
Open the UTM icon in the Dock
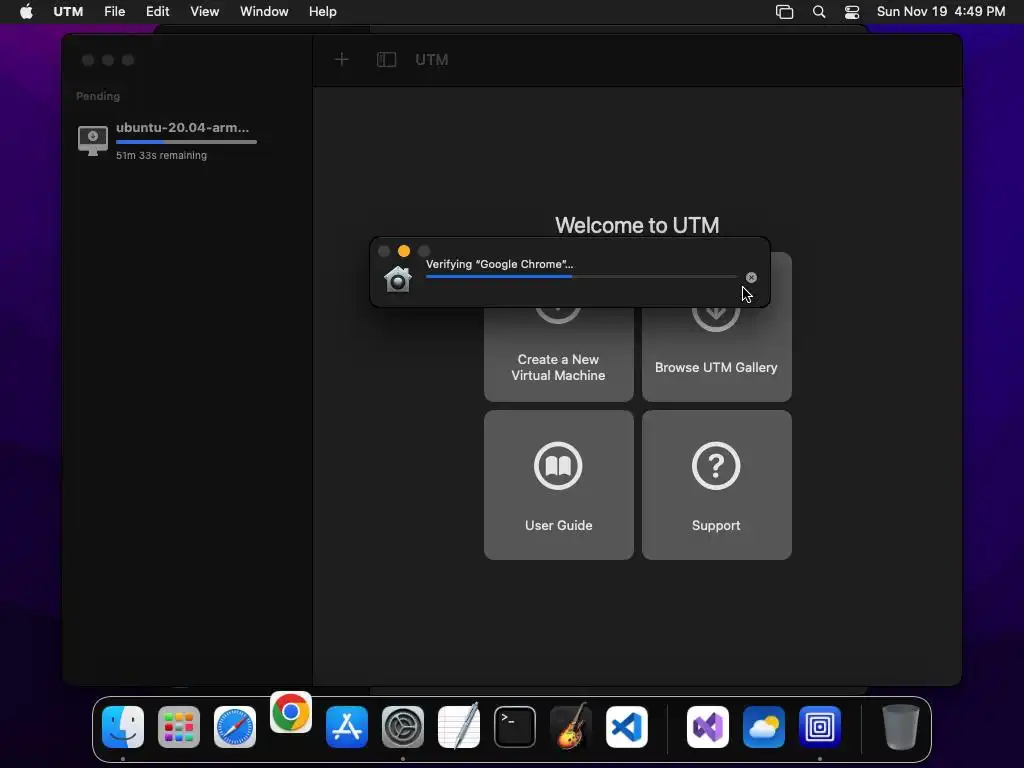[820, 727]
